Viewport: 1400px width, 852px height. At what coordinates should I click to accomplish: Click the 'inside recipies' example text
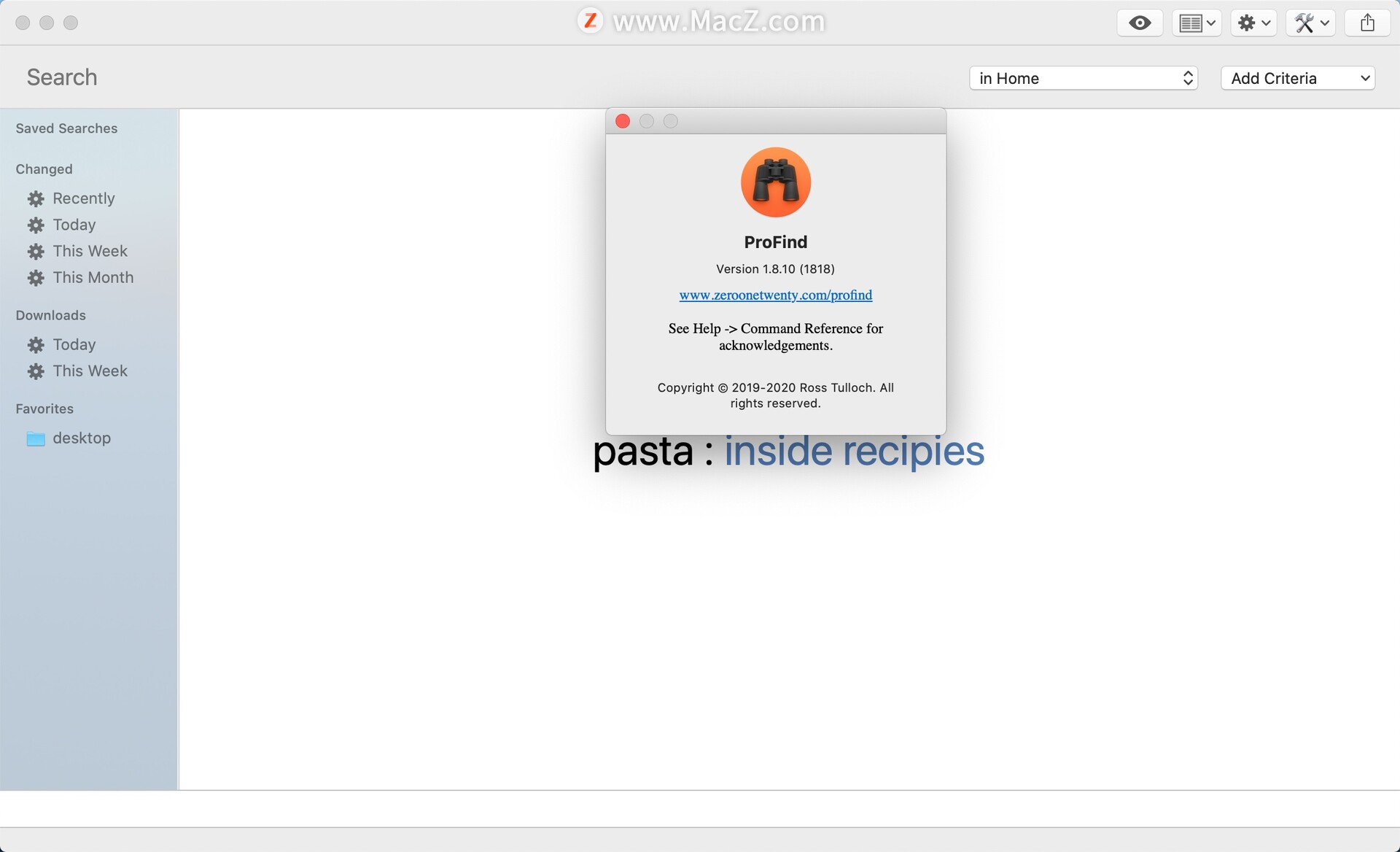854,452
